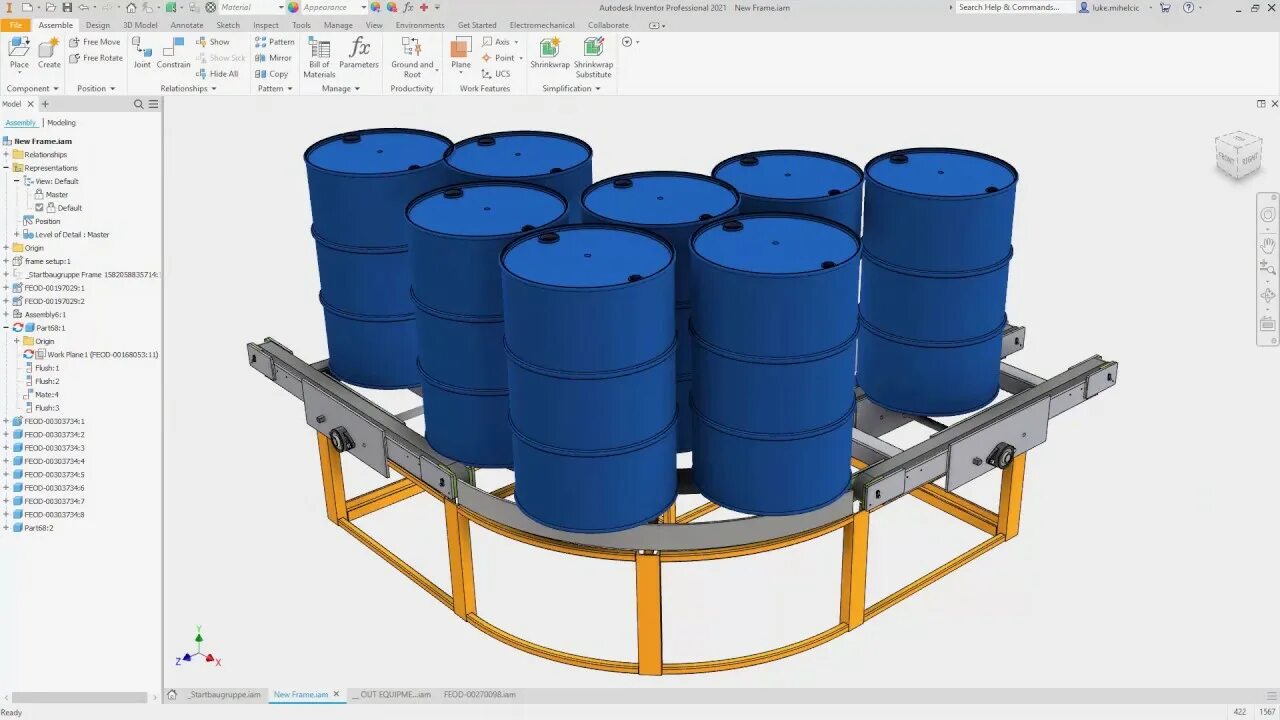
Task: Click the luke.mihelcic account menu
Action: click(1116, 7)
